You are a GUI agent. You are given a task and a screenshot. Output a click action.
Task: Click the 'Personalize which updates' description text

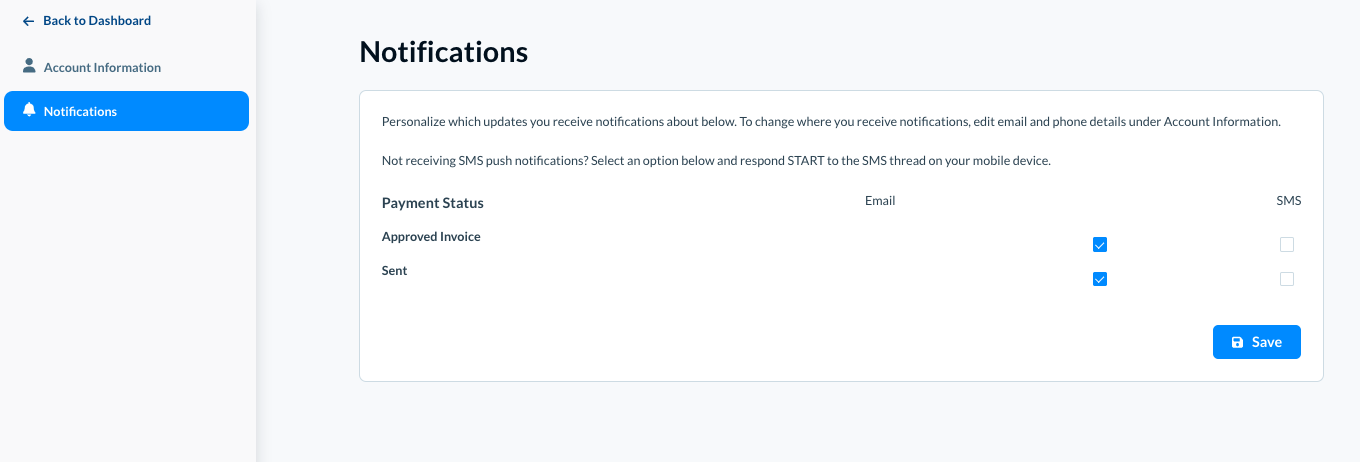point(830,122)
